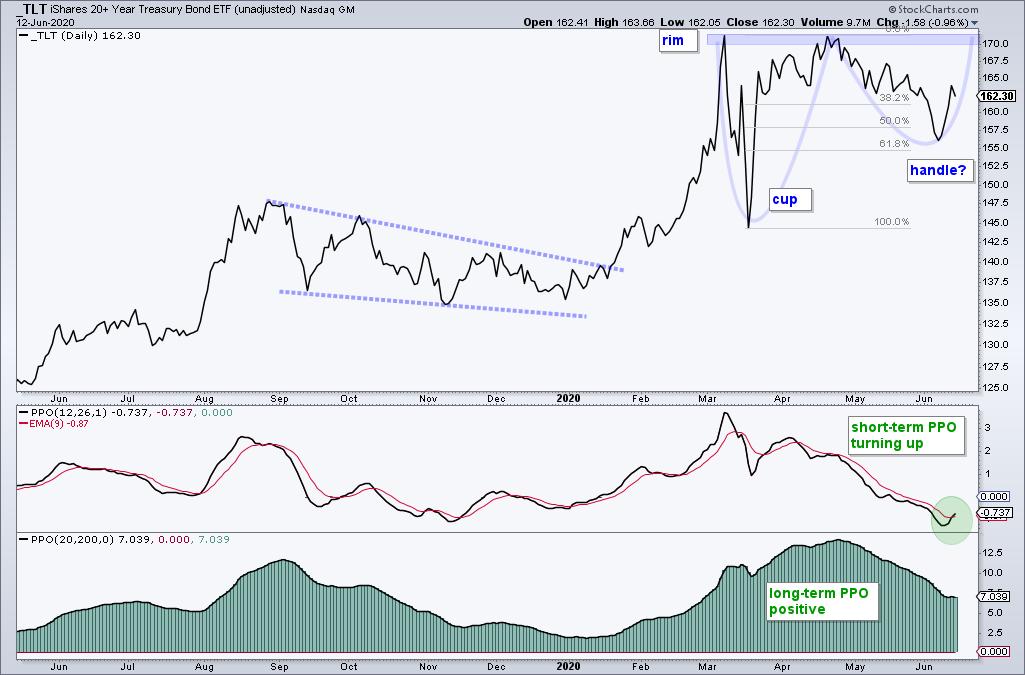The height and width of the screenshot is (675, 1025).
Task: Click the 'long-term PPO positive' annotation
Action: pos(821,601)
